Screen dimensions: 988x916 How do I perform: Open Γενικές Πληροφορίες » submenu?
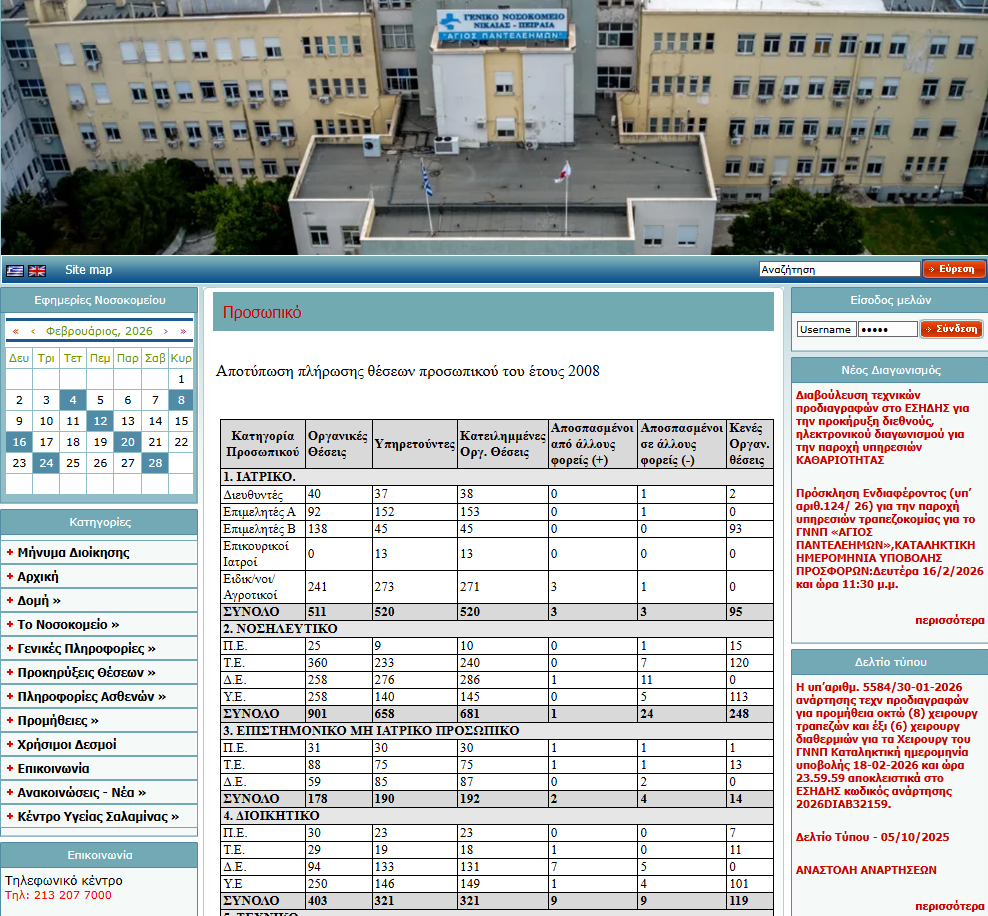(86, 648)
